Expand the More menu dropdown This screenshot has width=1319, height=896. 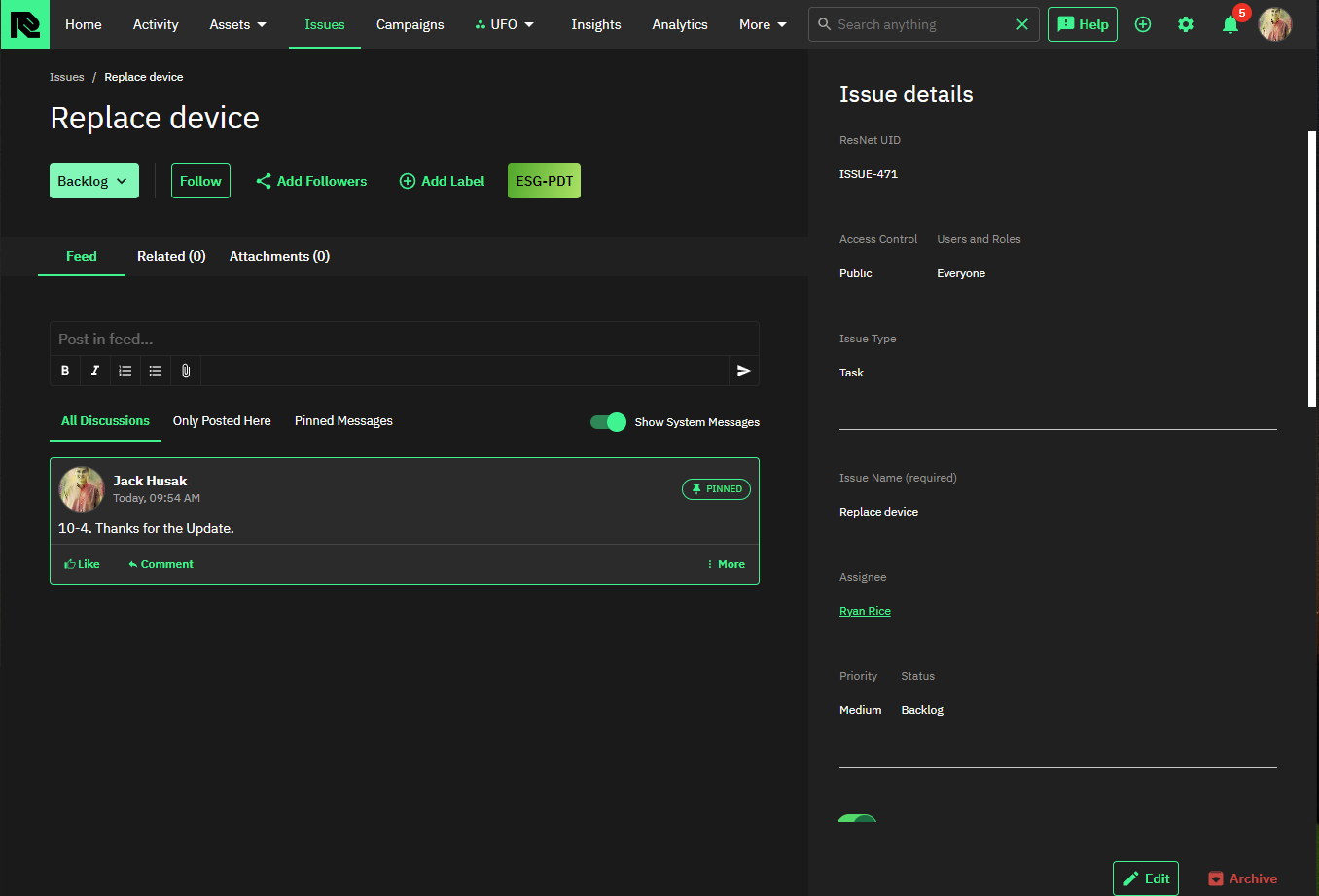pyautogui.click(x=764, y=24)
